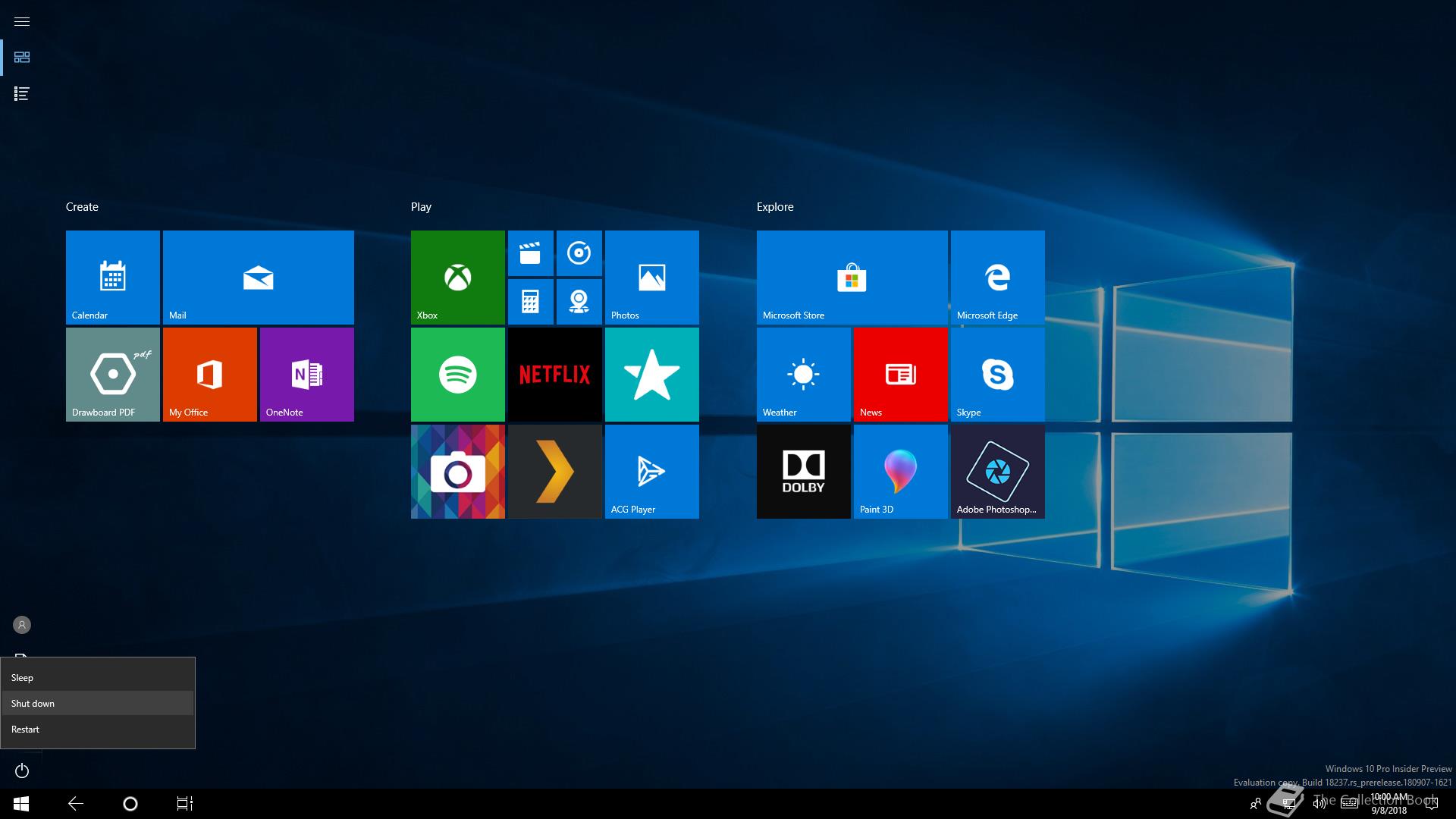Open the News tile
The height and width of the screenshot is (819, 1456).
(x=901, y=375)
